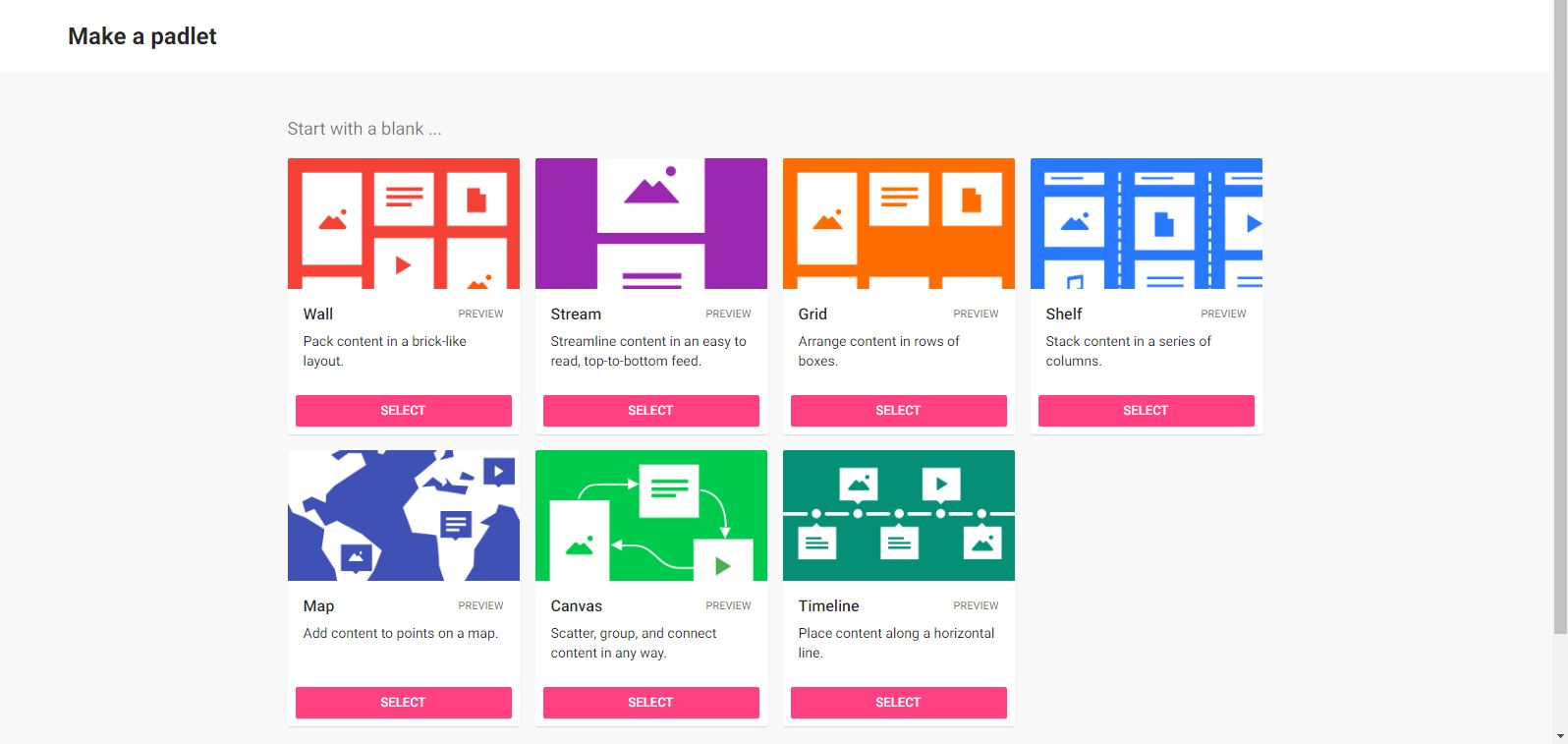Click the "Grid" card title
The image size is (1568, 744).
[812, 315]
